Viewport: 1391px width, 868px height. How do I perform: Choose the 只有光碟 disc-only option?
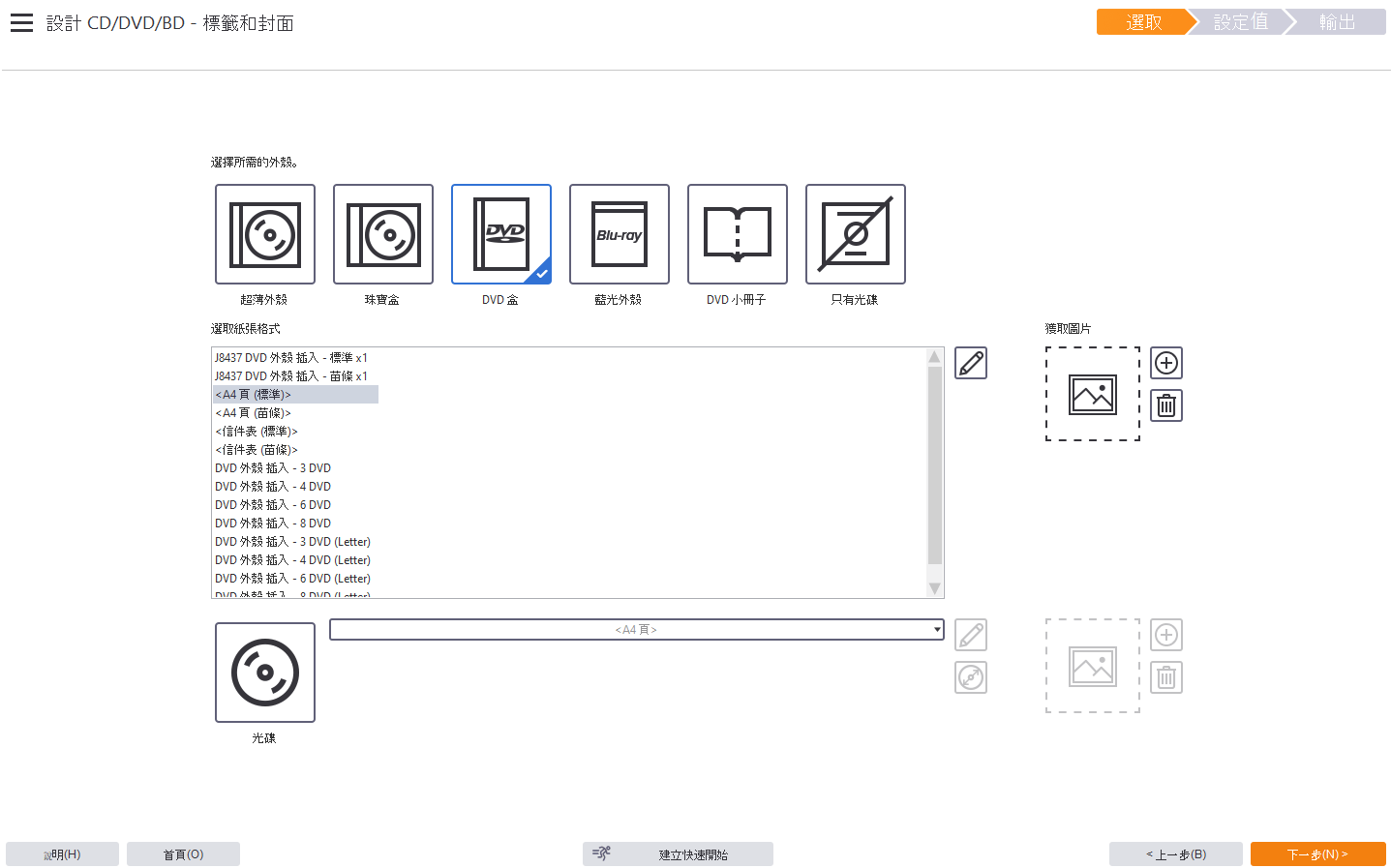(855, 234)
